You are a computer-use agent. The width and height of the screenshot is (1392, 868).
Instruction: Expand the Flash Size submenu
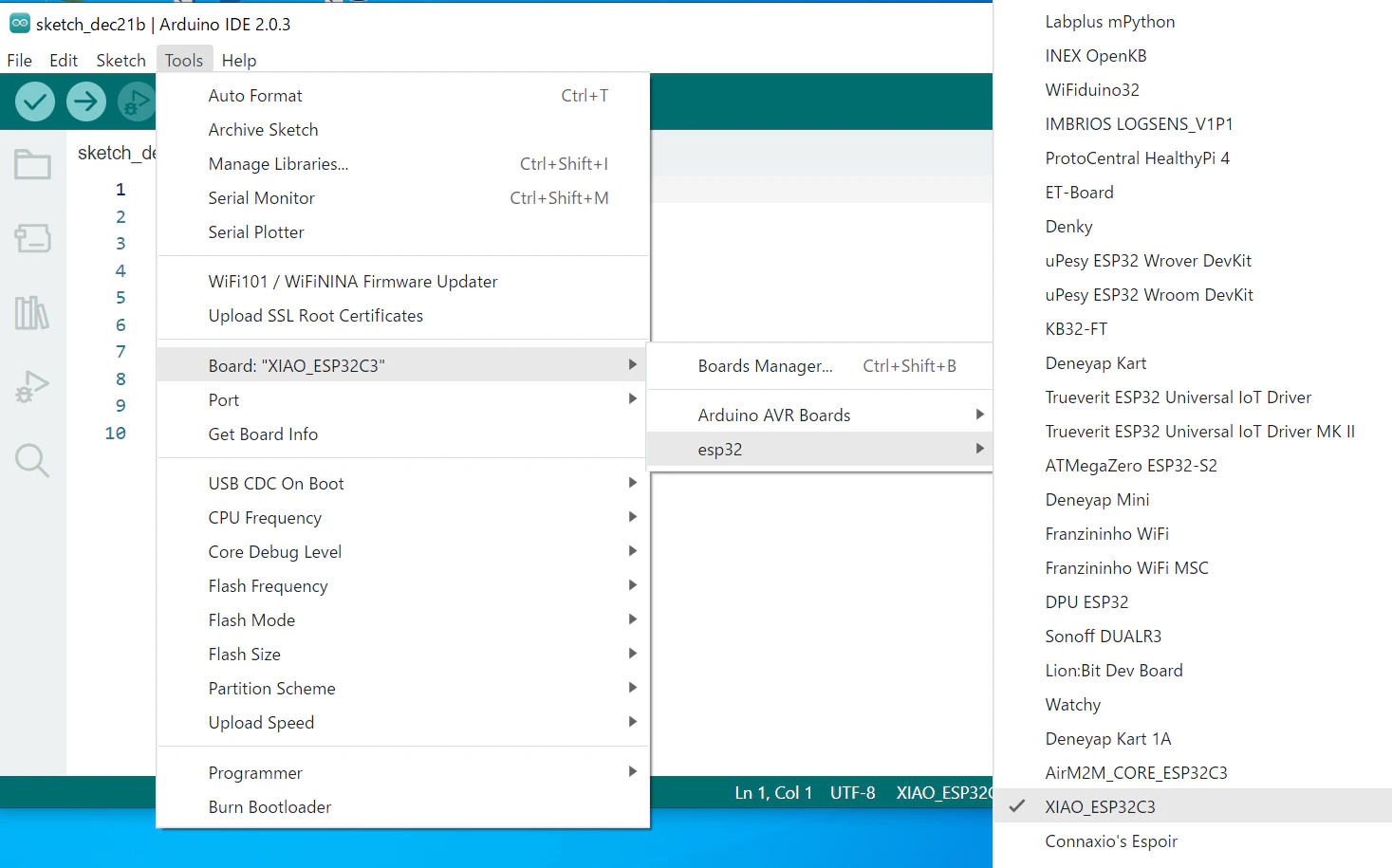(402, 654)
